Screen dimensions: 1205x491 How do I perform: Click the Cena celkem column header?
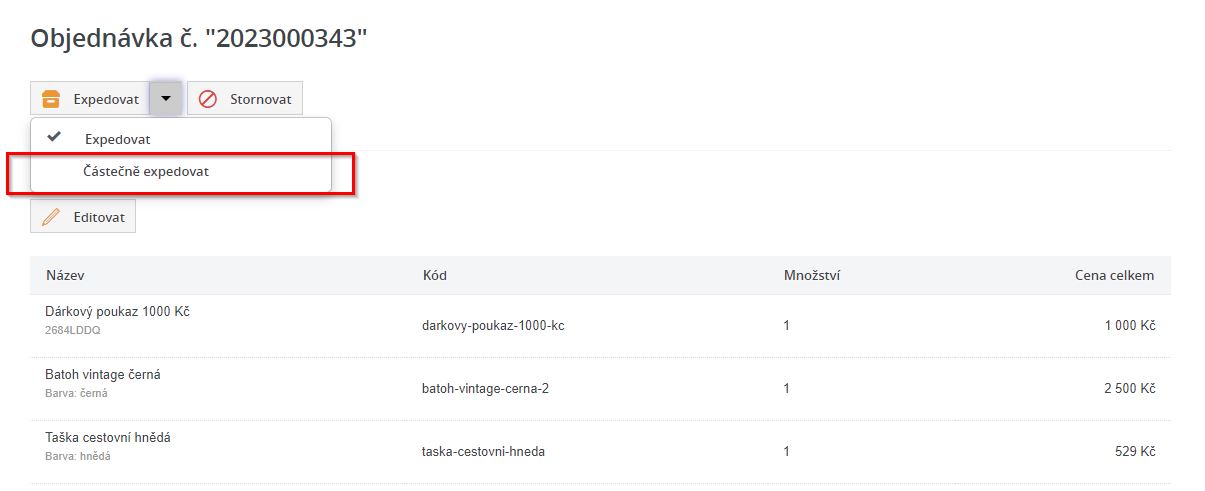(x=1114, y=275)
